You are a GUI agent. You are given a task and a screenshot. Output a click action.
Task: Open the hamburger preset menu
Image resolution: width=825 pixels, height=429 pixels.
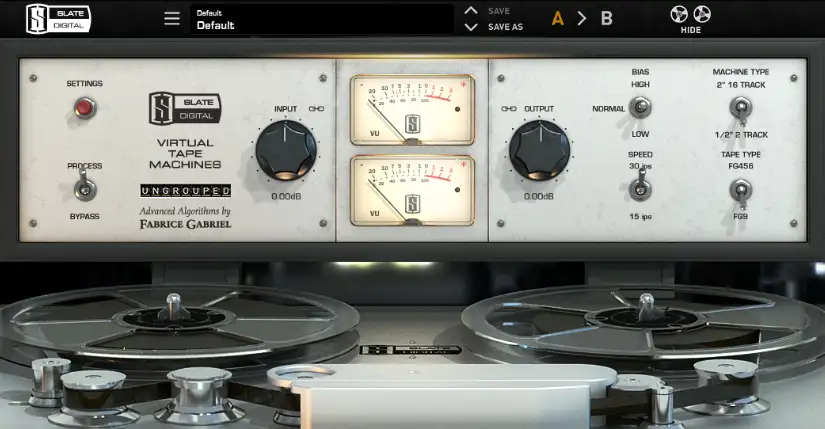click(x=172, y=19)
